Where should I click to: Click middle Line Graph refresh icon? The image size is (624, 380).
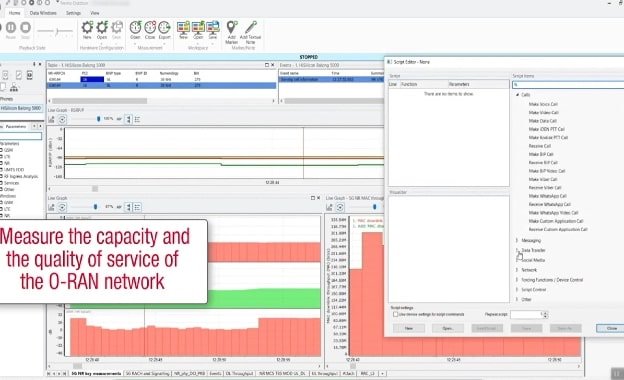click(x=62, y=207)
